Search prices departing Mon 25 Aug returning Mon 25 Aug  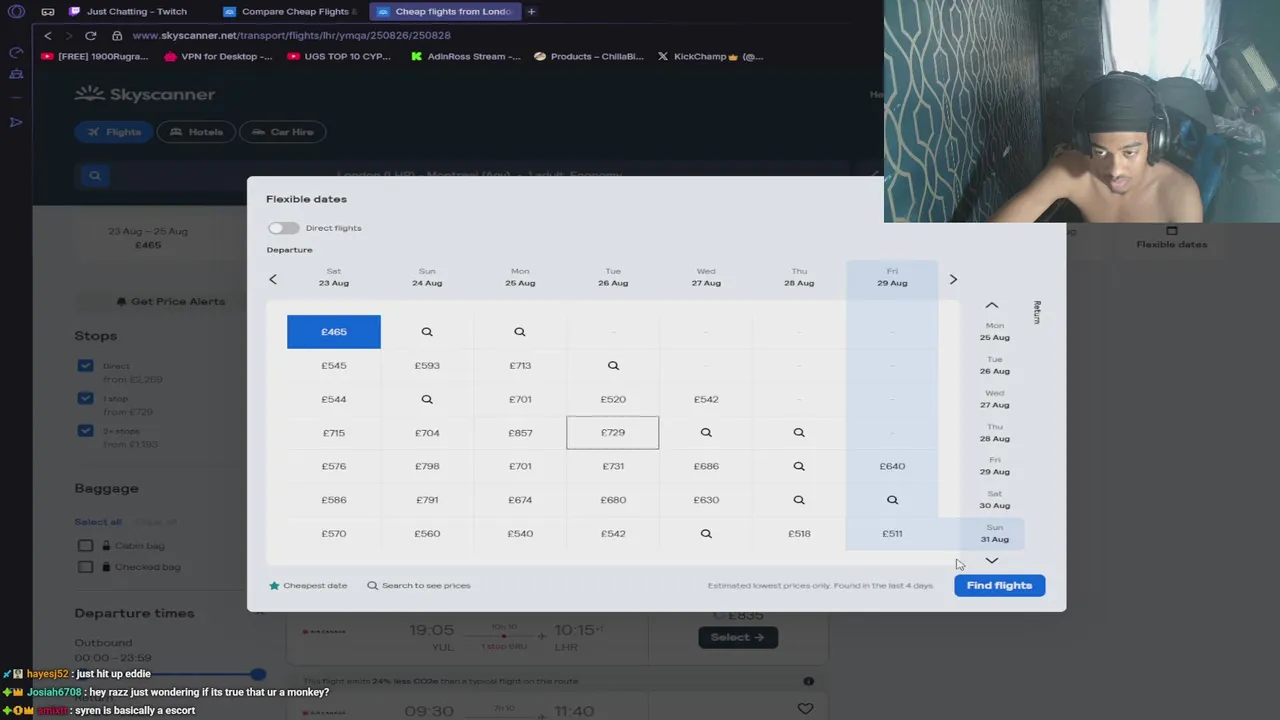point(520,332)
